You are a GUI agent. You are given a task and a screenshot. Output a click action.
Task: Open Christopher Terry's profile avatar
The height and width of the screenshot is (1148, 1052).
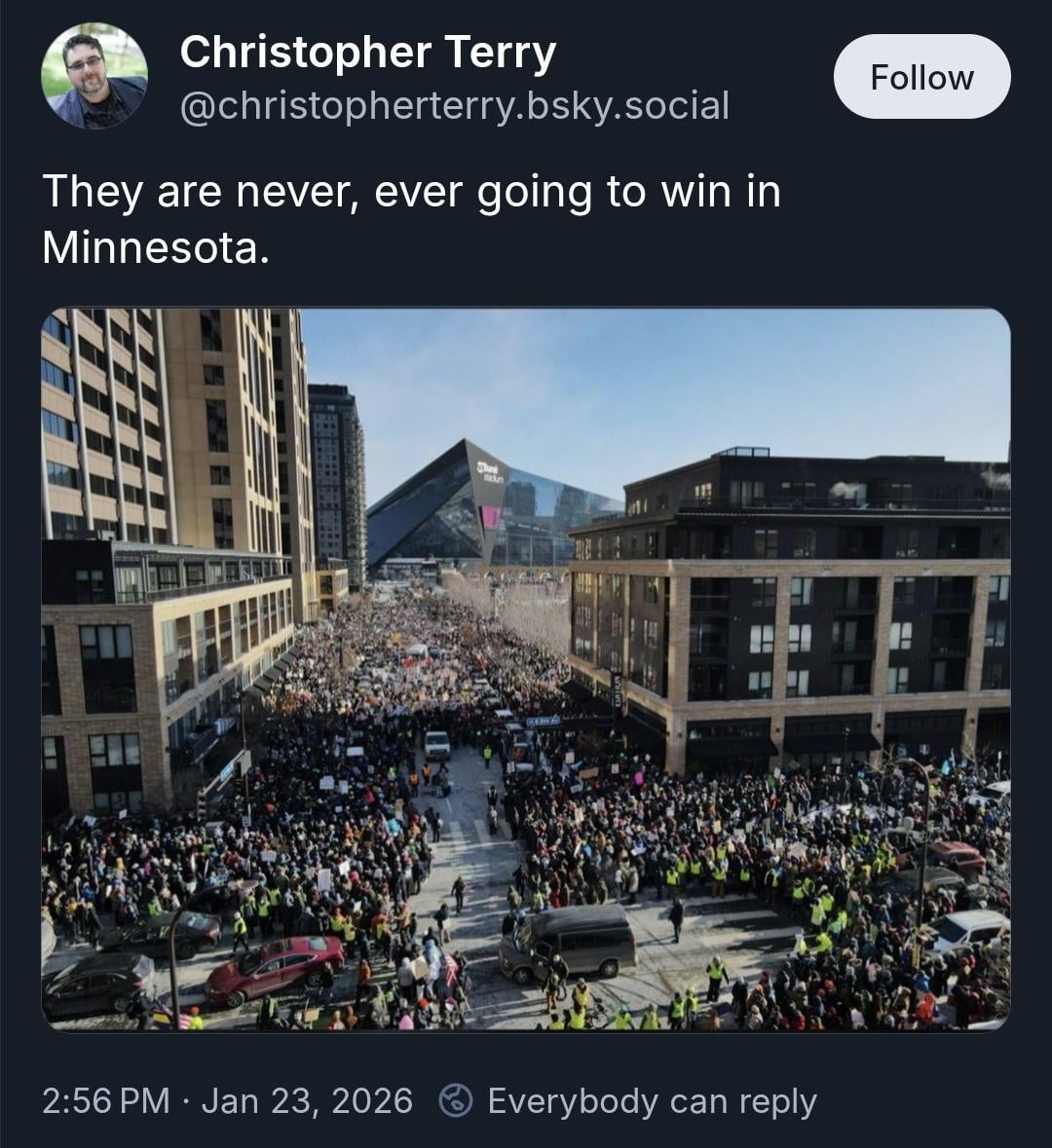pos(94,76)
